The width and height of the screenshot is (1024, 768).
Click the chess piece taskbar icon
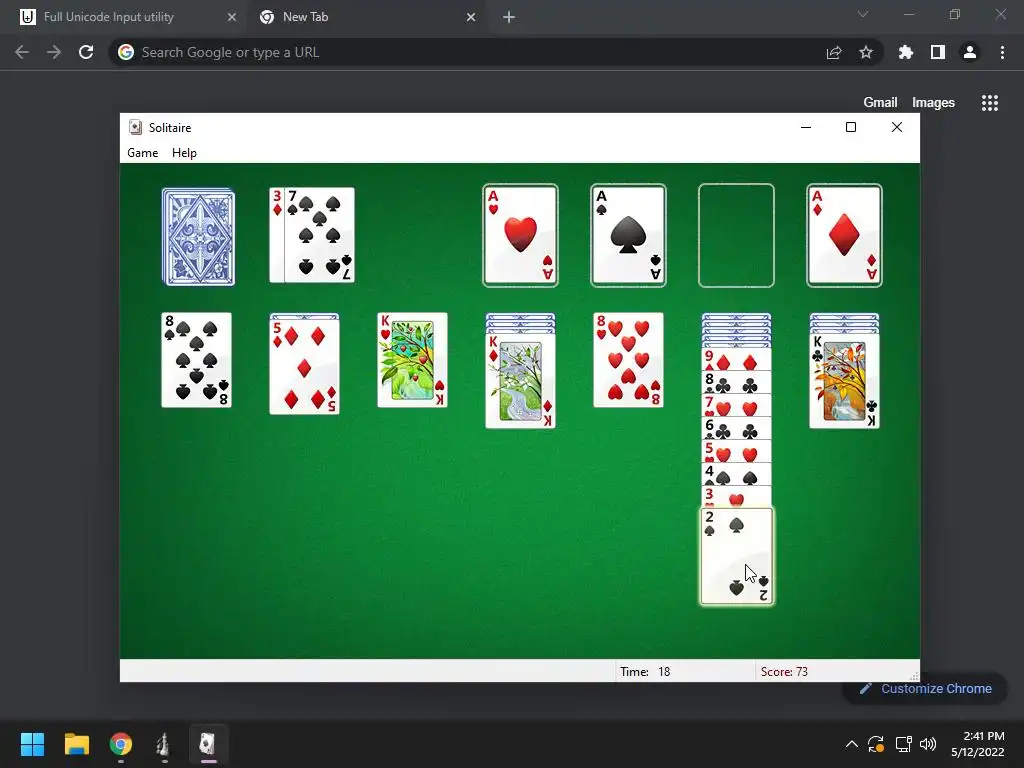[x=164, y=744]
